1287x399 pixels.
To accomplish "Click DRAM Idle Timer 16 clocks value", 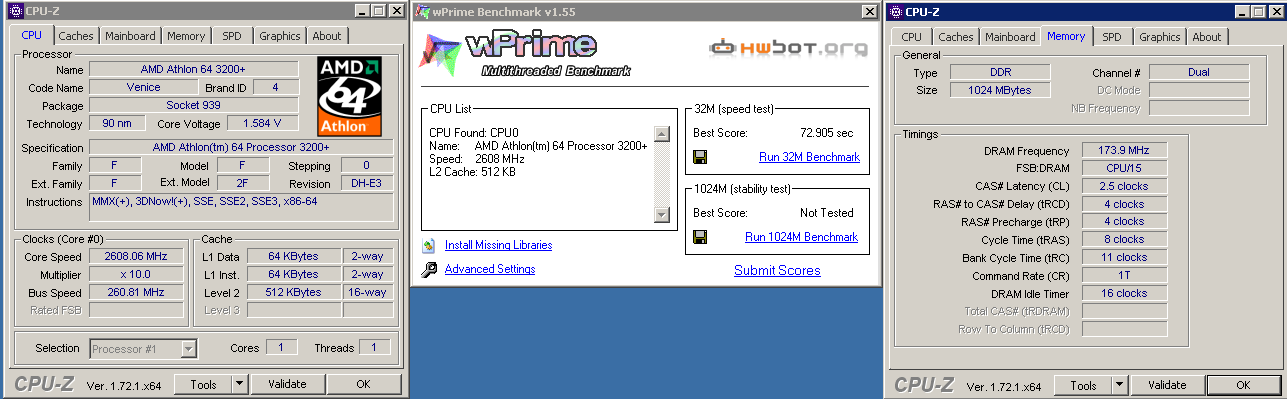I will [1124, 294].
